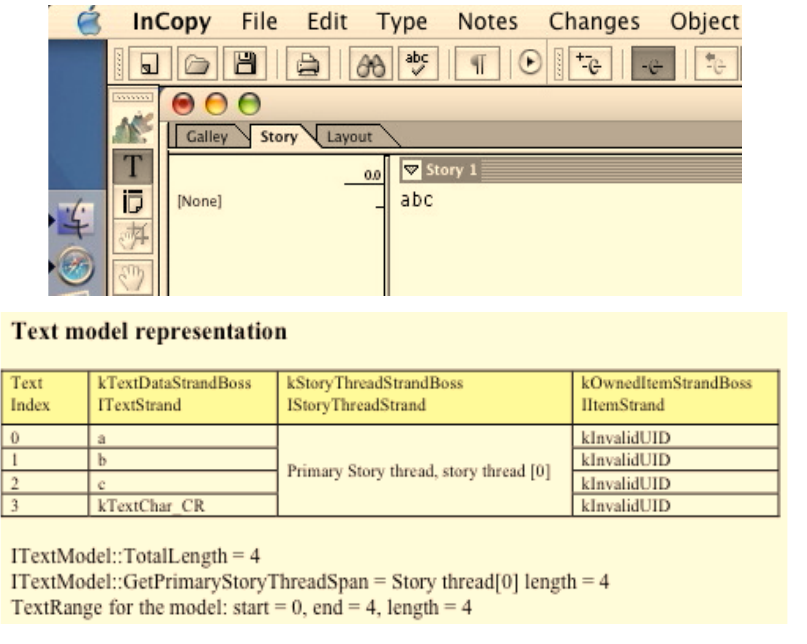This screenshot has width=807, height=644.
Task: Collapse the Story 1 disclosure triangle
Action: click(x=411, y=169)
